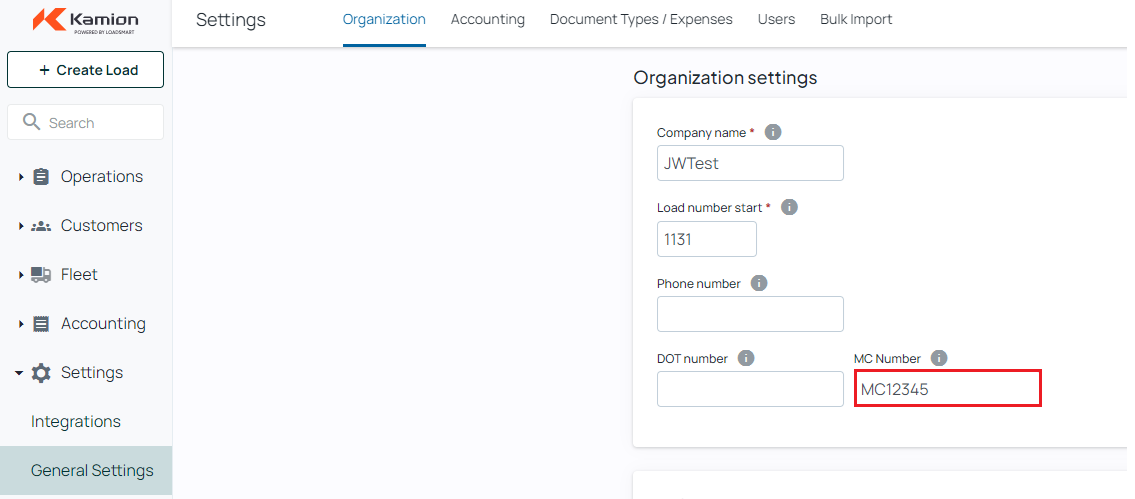Click the Accounting receipt icon
1135x499 pixels.
pyautogui.click(x=41, y=324)
